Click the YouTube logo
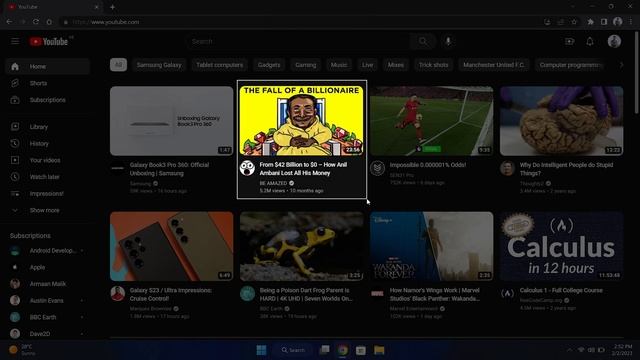This screenshot has width=640, height=360. point(49,42)
